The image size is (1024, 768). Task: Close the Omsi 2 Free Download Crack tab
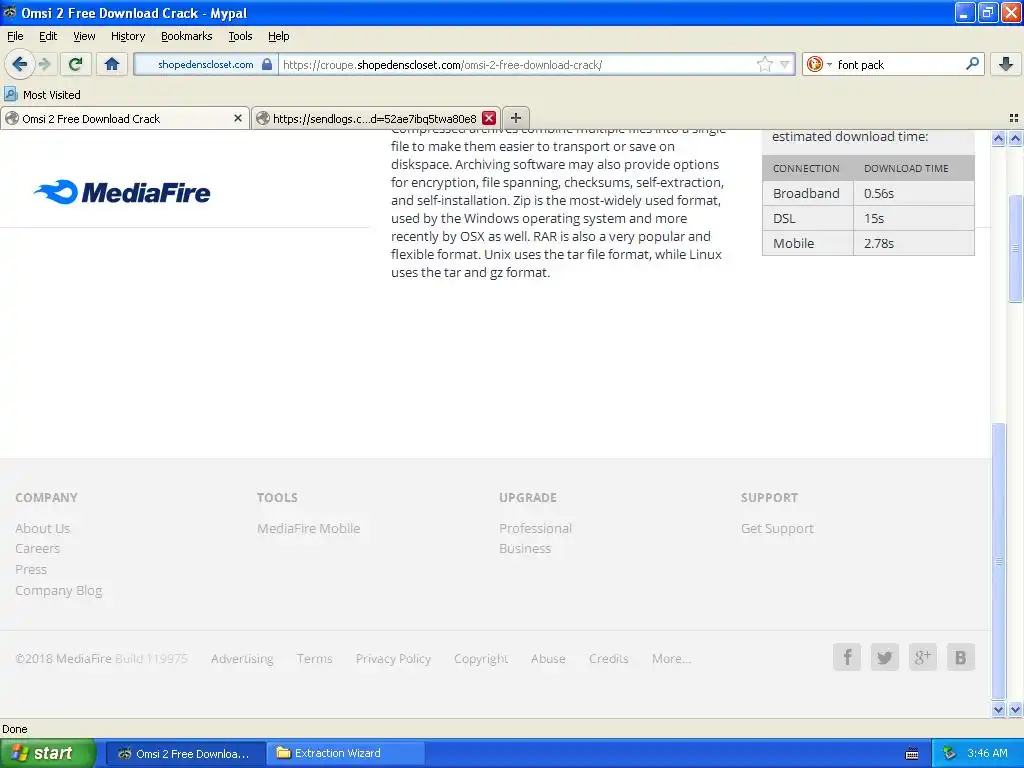(x=238, y=118)
